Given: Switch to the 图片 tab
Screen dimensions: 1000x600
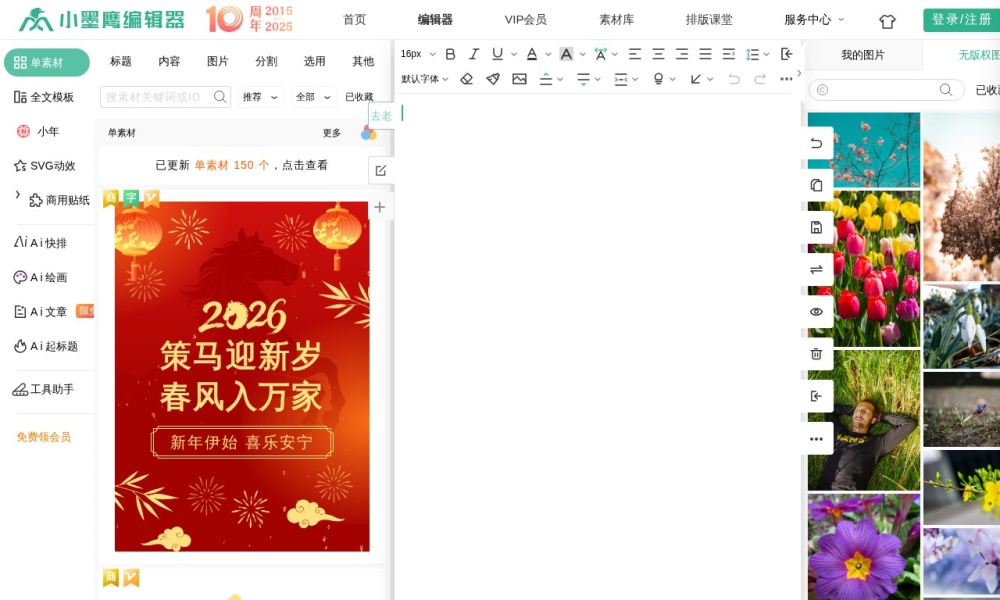Looking at the screenshot, I should click(x=218, y=60).
